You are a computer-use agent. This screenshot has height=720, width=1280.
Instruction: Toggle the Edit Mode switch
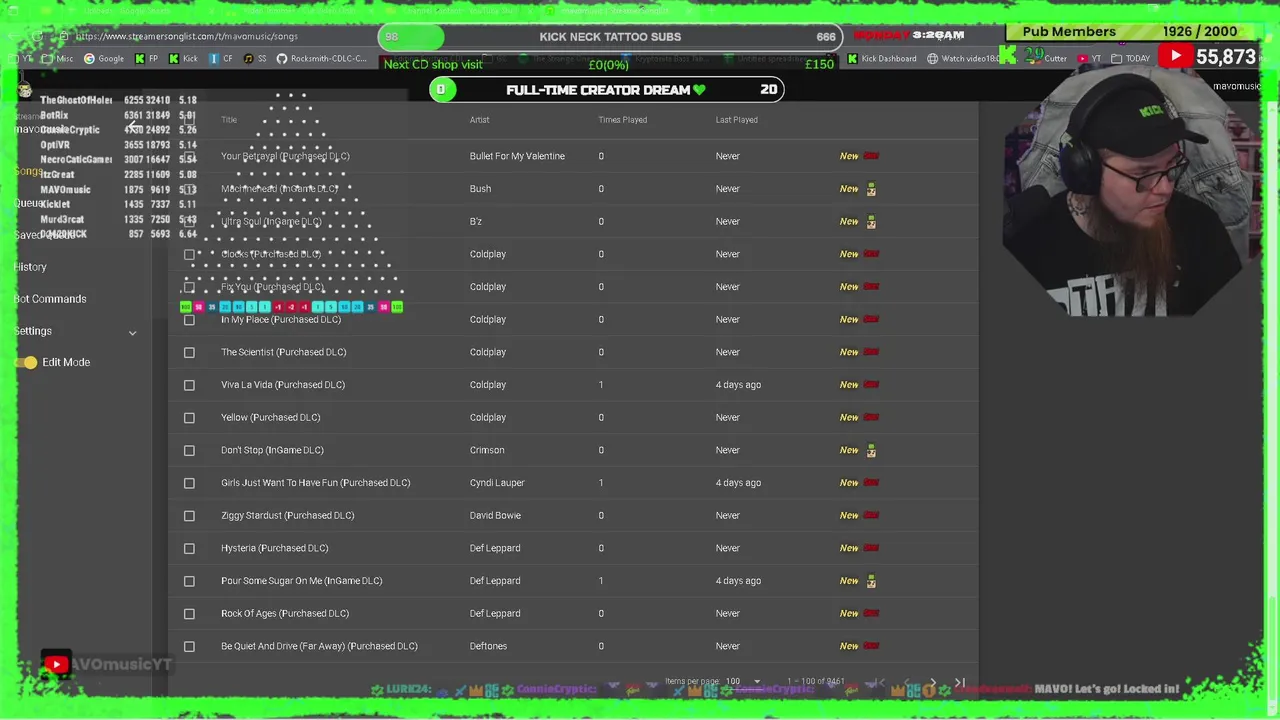tap(28, 362)
